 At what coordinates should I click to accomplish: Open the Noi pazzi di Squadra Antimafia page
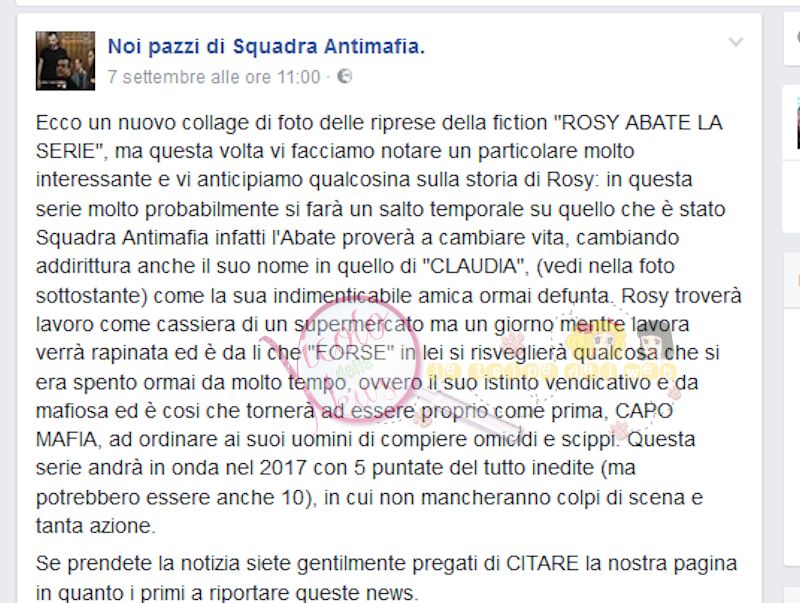coord(266,46)
